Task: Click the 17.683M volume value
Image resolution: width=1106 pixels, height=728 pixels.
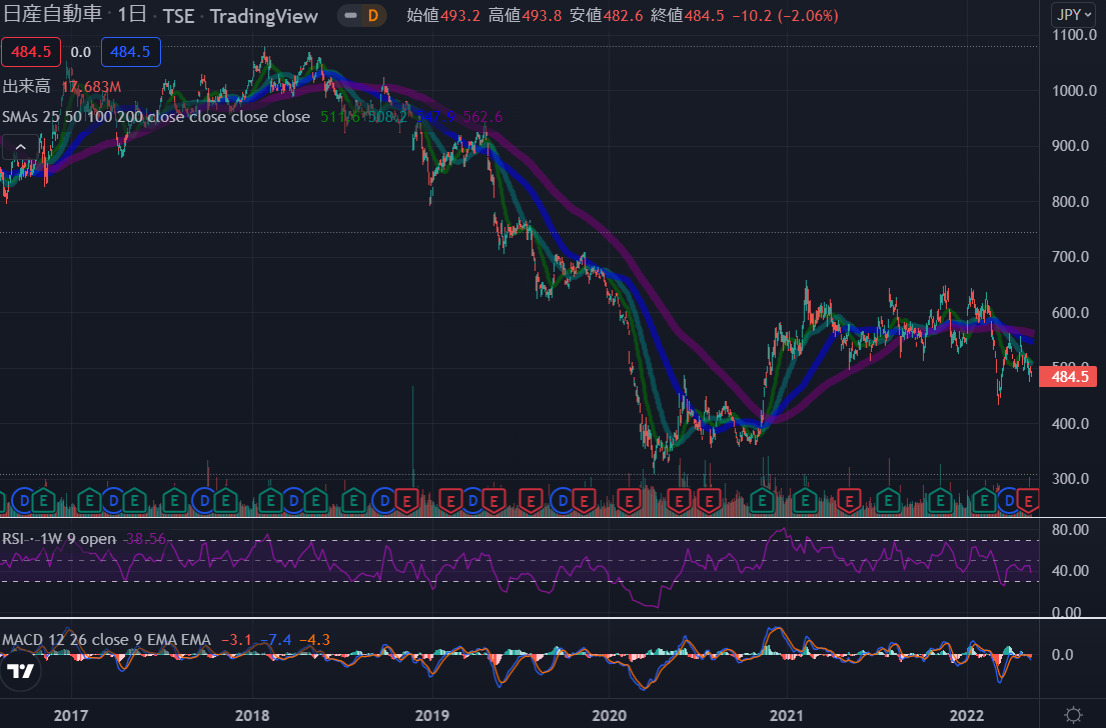Action: (91, 87)
